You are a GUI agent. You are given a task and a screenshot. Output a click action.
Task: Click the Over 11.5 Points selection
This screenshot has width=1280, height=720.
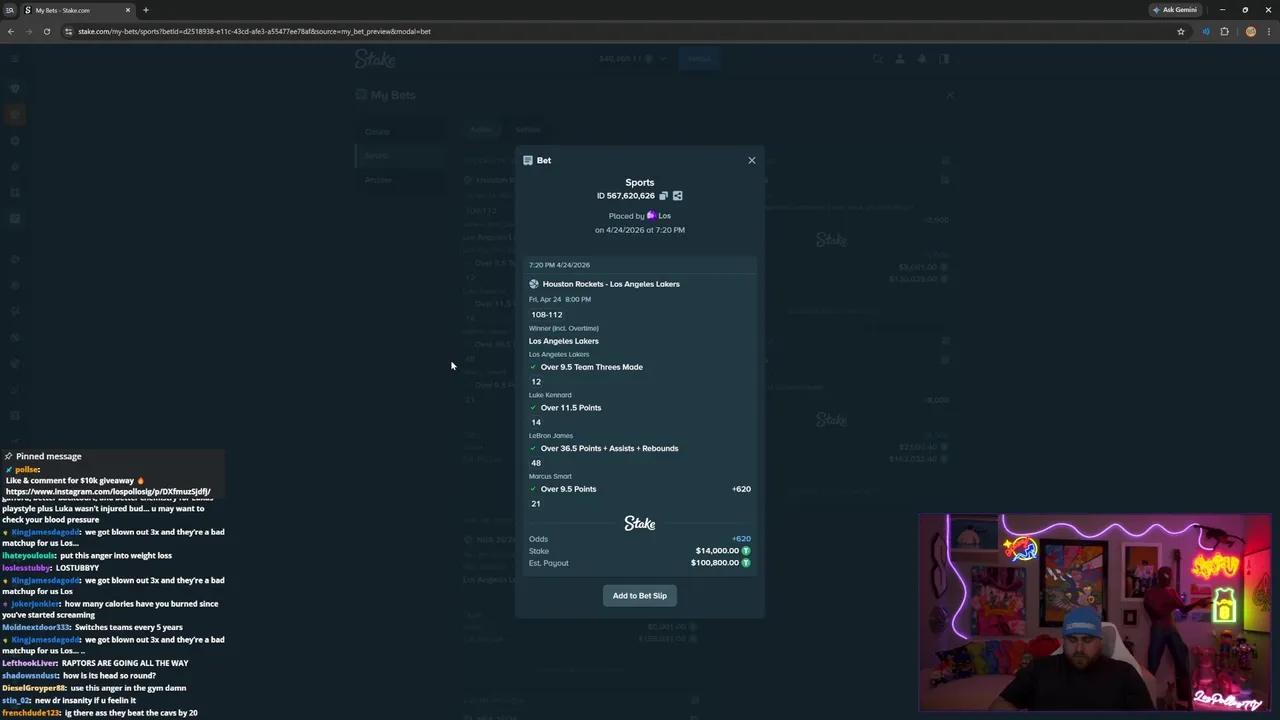tap(571, 408)
